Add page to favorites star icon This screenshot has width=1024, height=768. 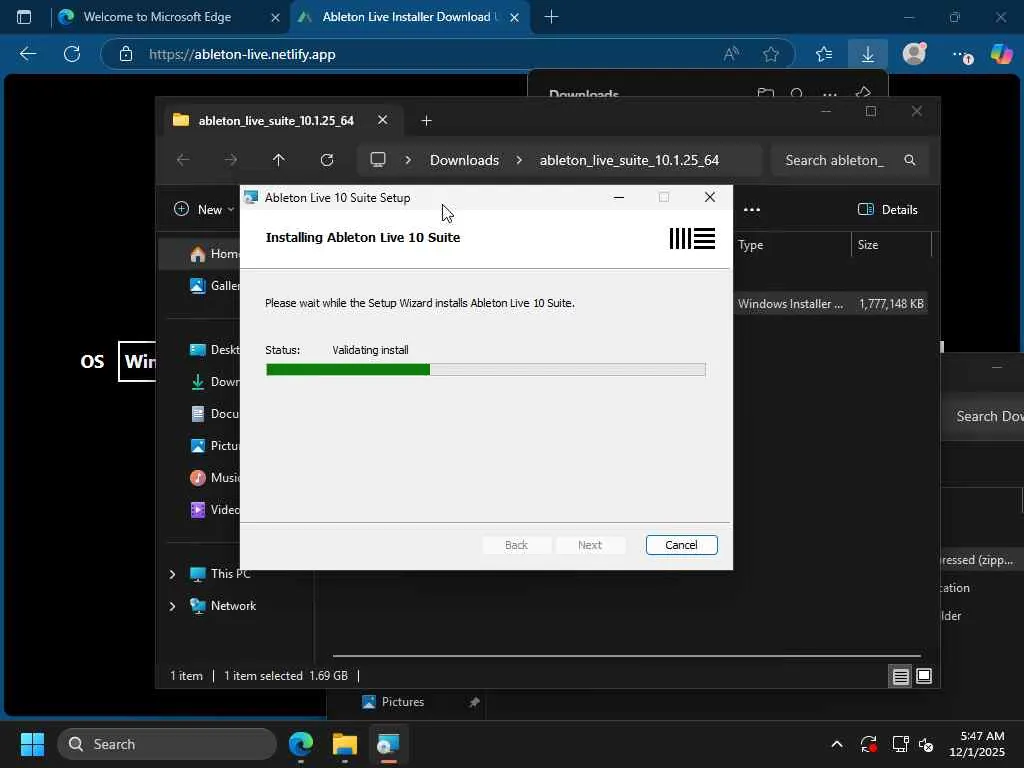point(771,54)
